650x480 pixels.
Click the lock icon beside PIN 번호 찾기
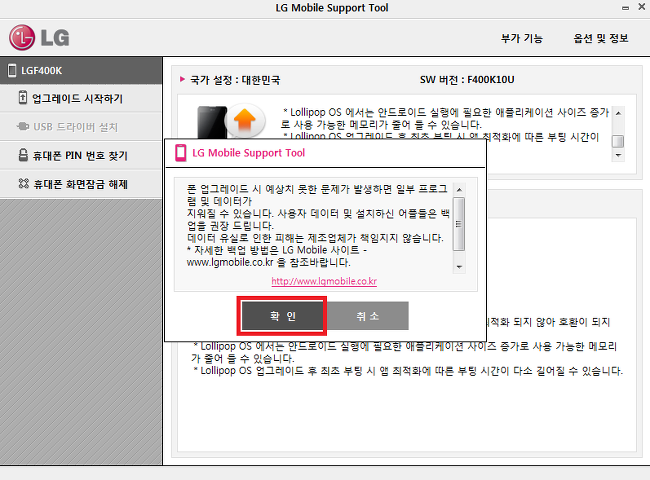coord(23,155)
